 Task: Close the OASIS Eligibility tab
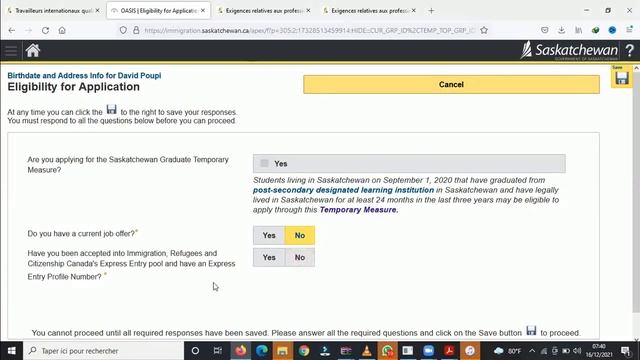(203, 11)
